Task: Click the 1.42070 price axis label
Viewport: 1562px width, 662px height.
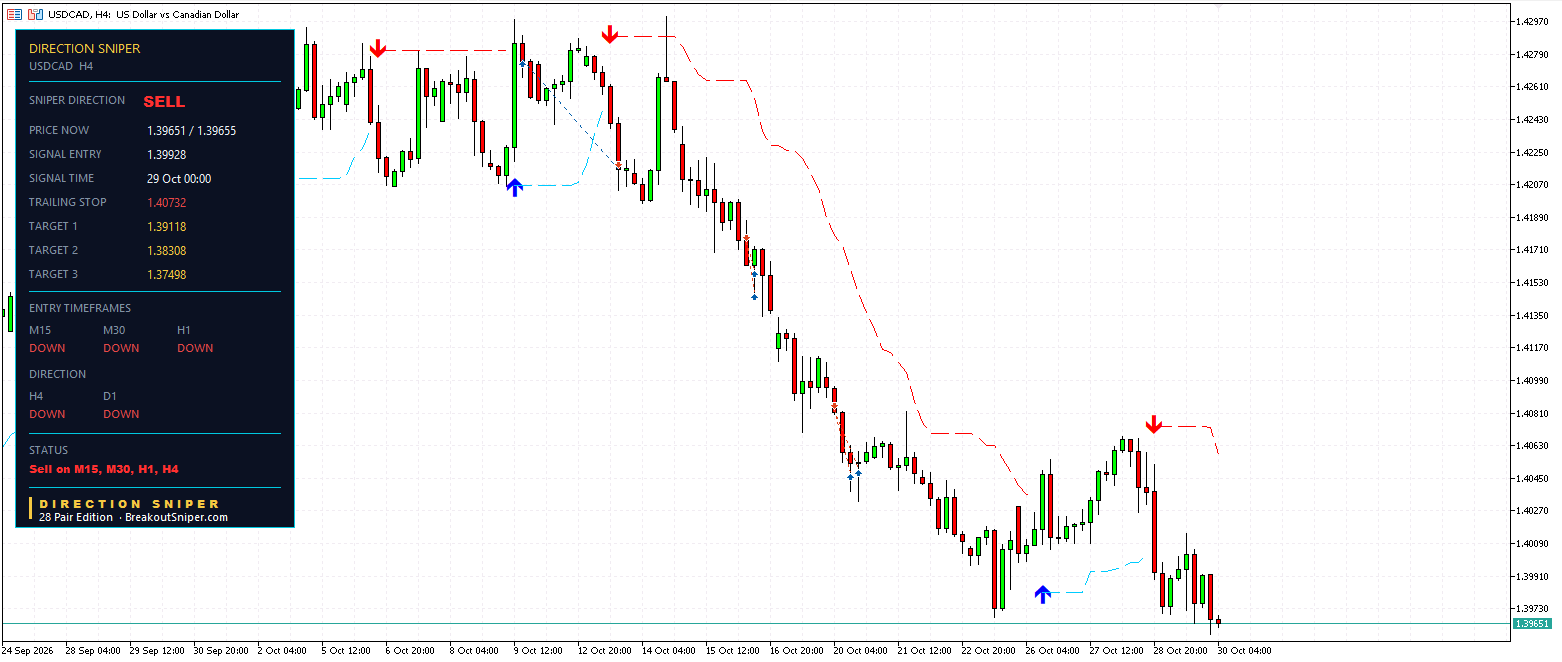Action: (x=1533, y=184)
